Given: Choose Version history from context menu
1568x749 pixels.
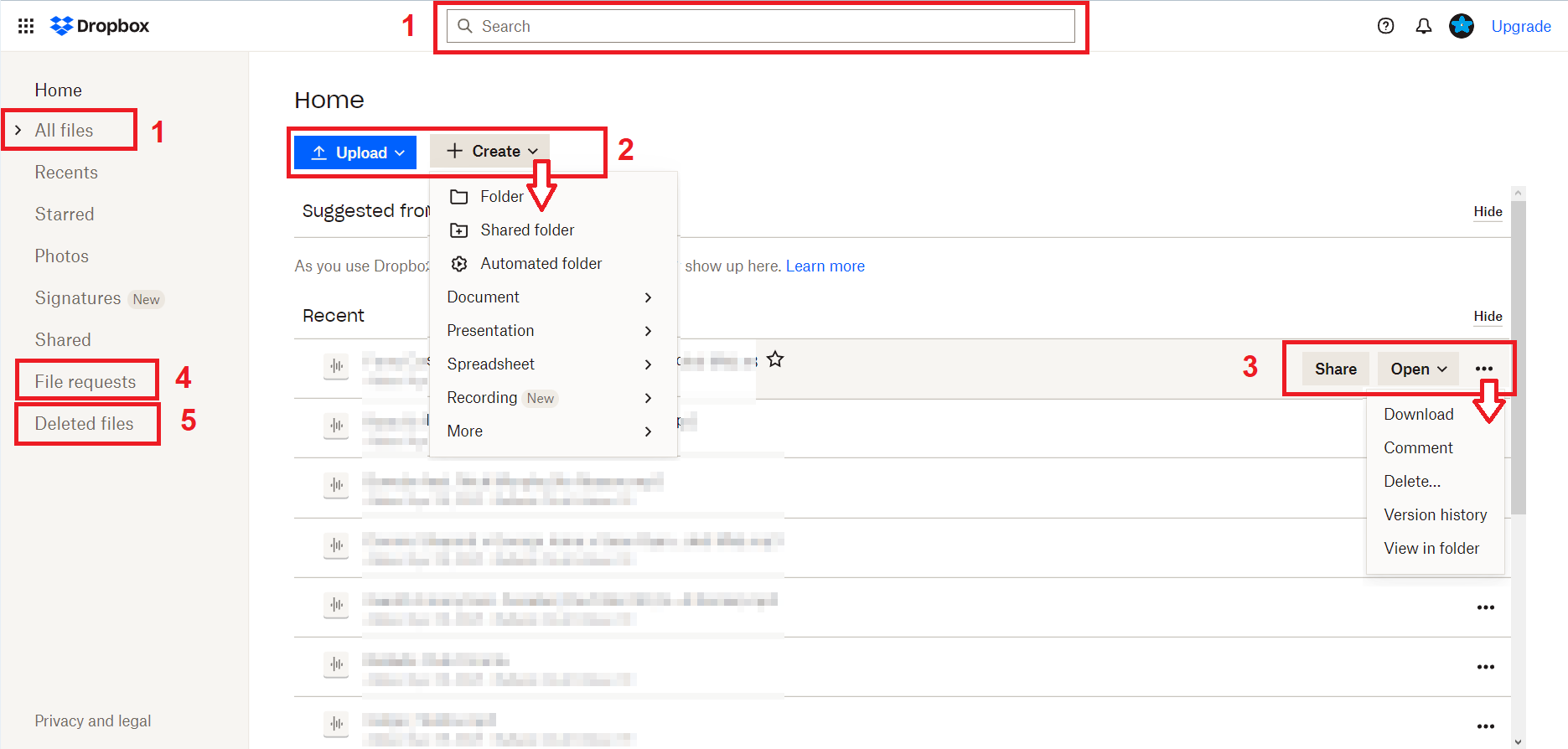Looking at the screenshot, I should (x=1435, y=514).
